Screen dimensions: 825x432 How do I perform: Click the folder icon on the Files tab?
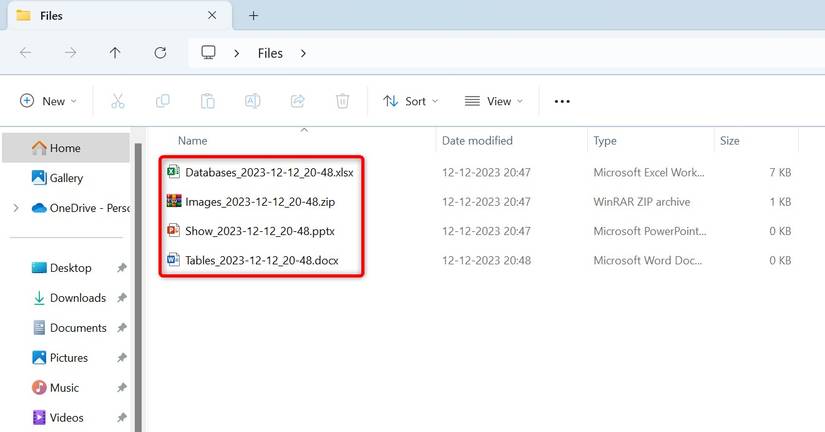click(23, 15)
